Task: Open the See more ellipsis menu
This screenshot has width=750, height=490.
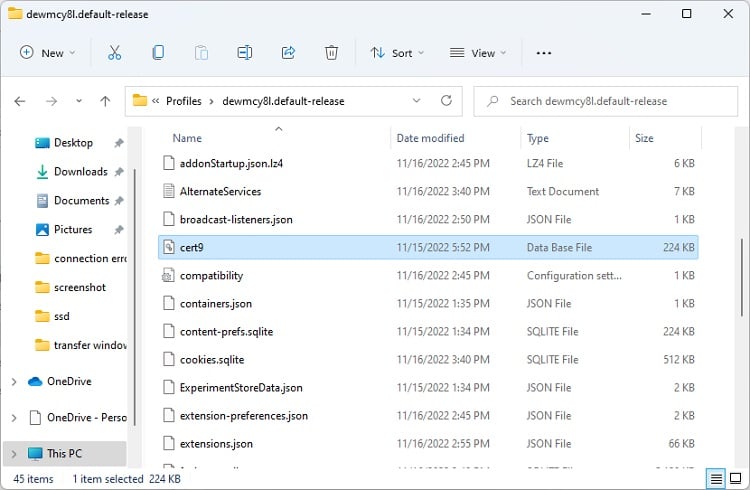Action: pos(544,53)
